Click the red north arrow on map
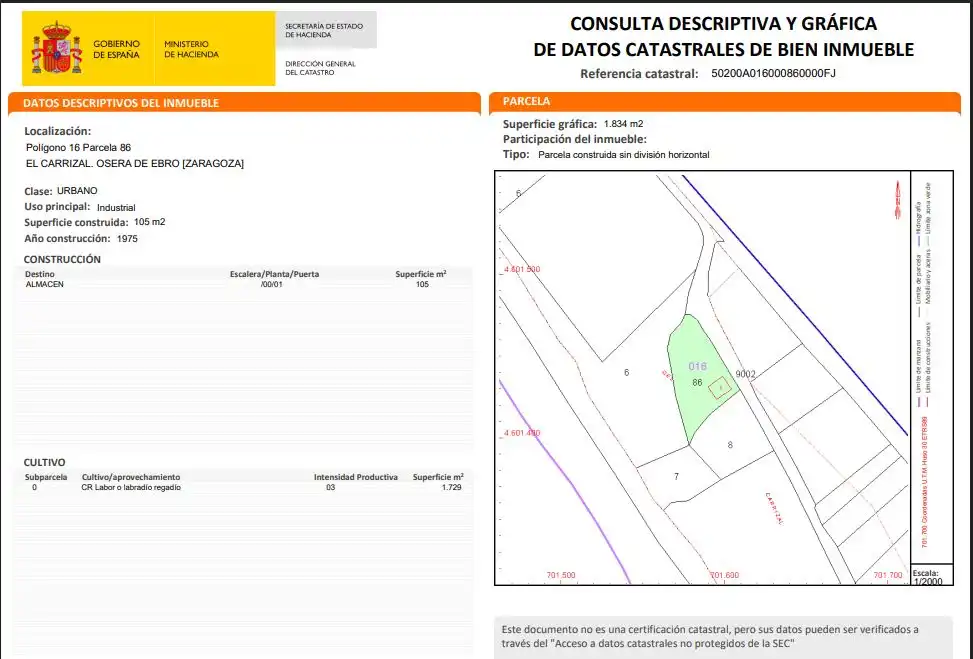The width and height of the screenshot is (973, 659). click(x=897, y=200)
